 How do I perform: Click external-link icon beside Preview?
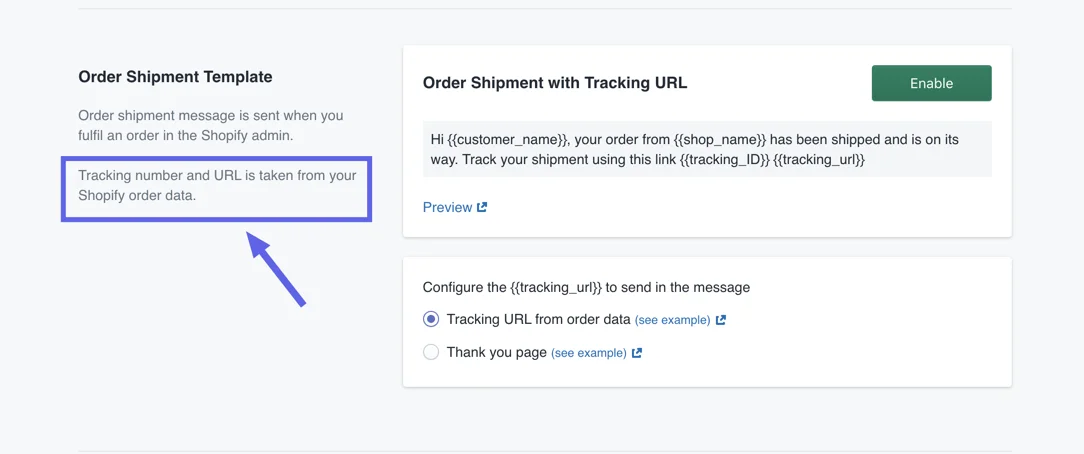coord(482,207)
